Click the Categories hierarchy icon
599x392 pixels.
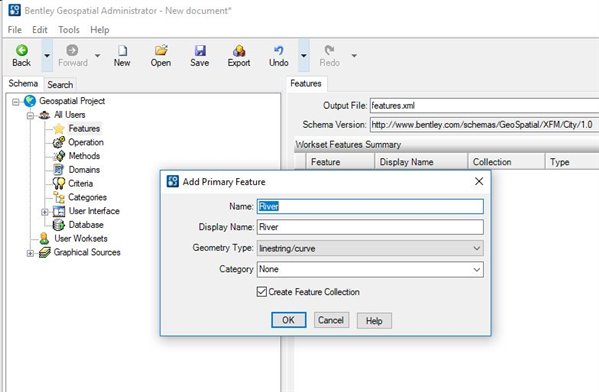click(x=59, y=197)
